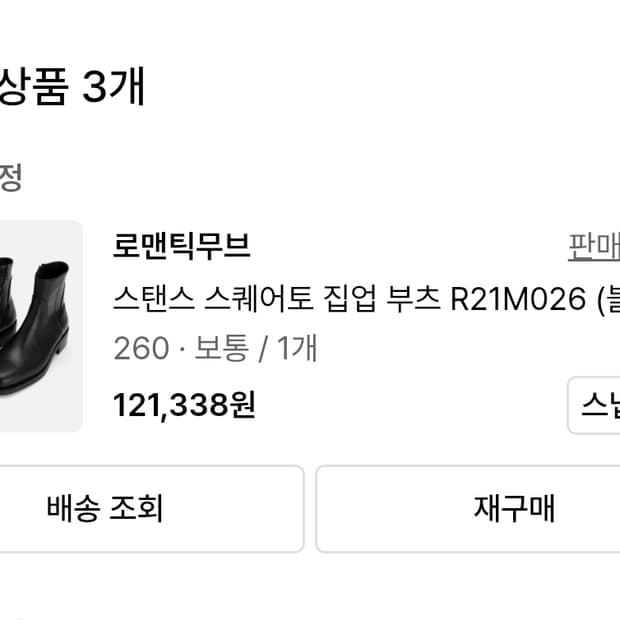Open the 스탠스 스퀘어토 집업 부츠 product title

[366, 299]
